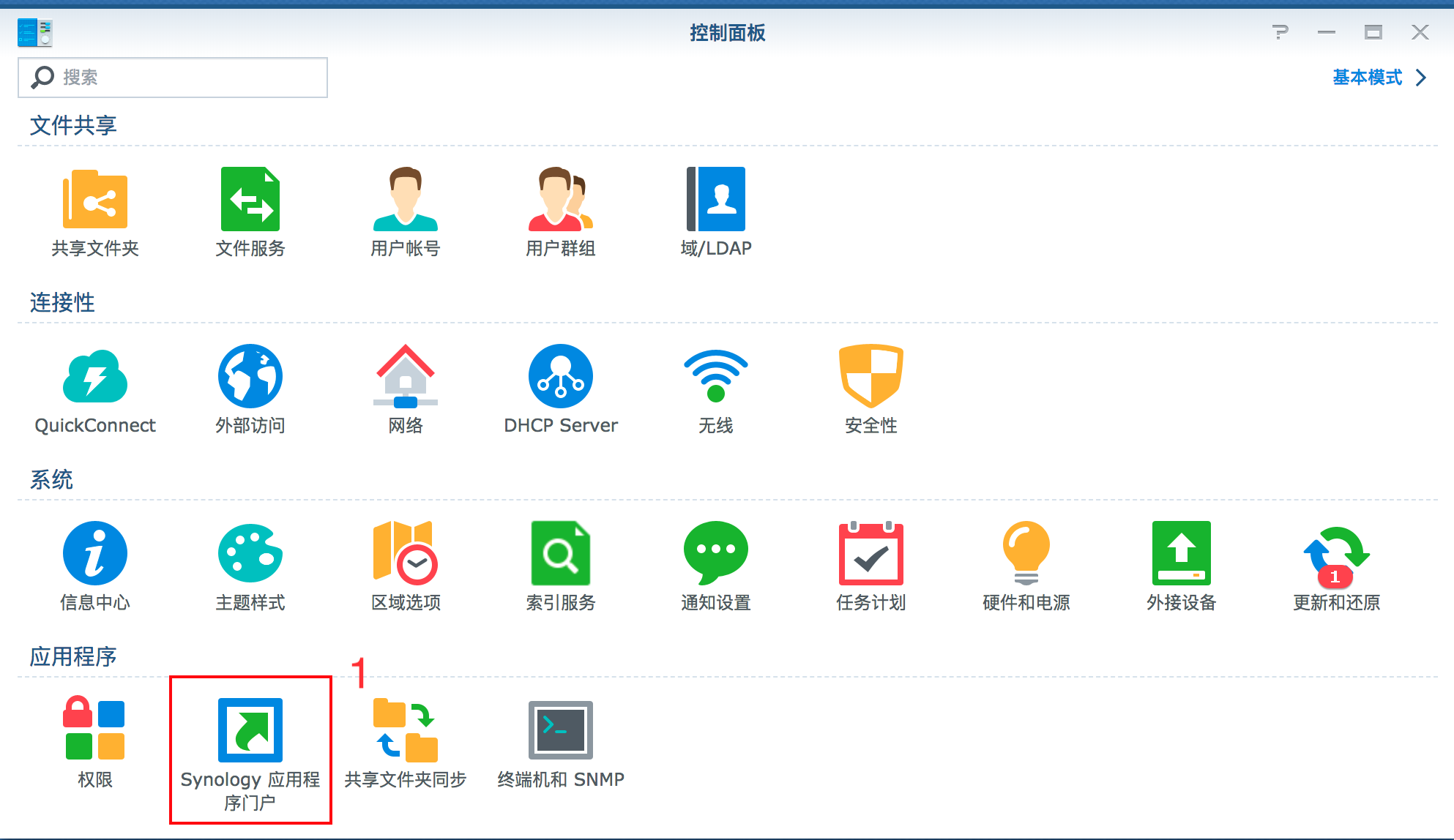Viewport: 1454px width, 840px height.
Task: Open 硬件和电源 hardware and power
Action: click(x=1026, y=553)
